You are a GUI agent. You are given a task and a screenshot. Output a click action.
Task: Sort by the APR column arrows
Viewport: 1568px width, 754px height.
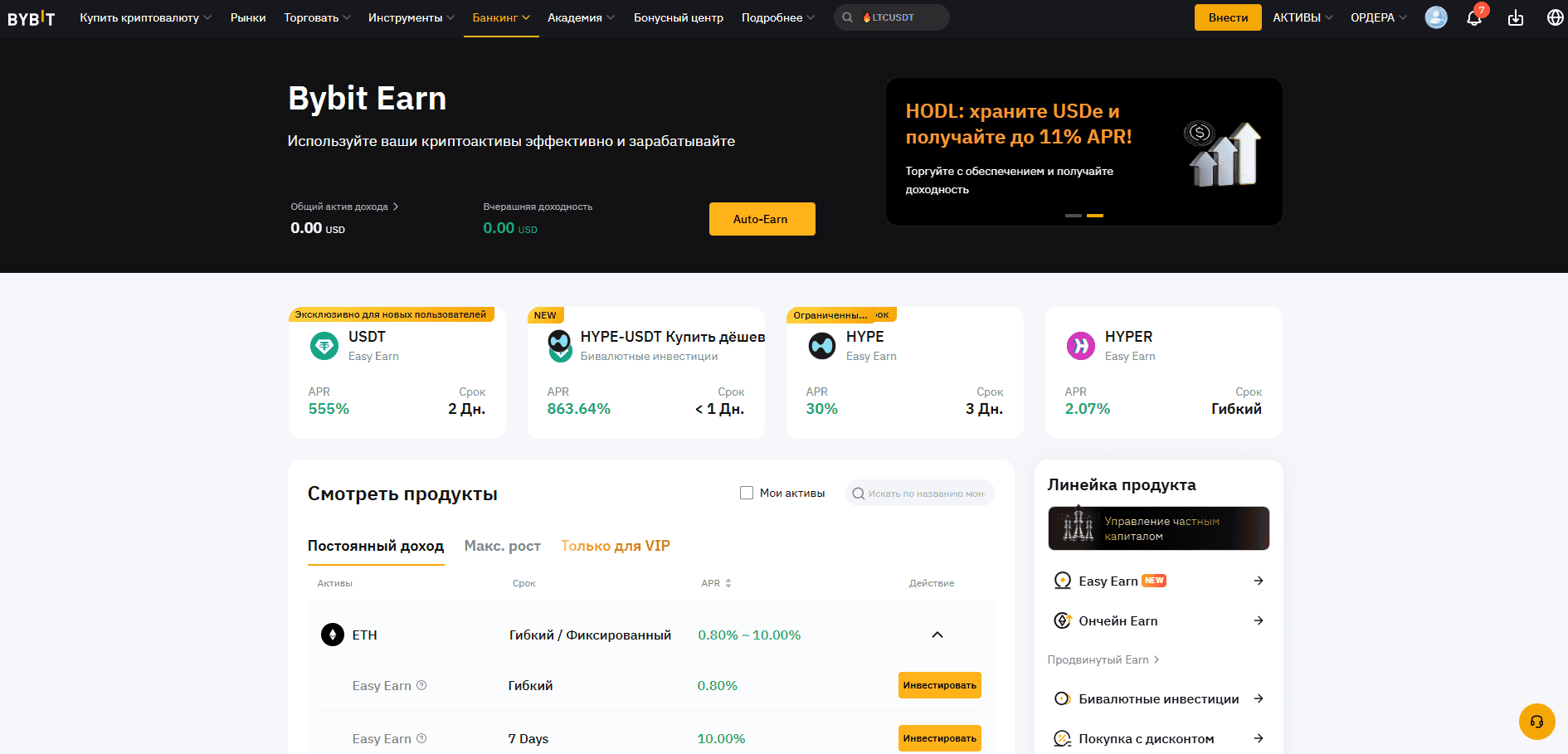point(728,583)
